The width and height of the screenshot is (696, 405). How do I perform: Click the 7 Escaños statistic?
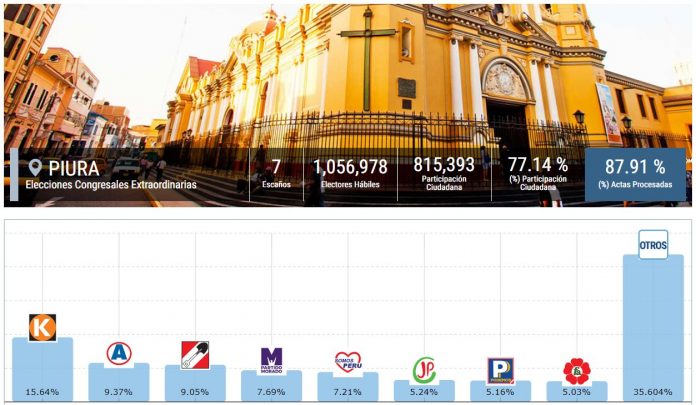click(276, 173)
